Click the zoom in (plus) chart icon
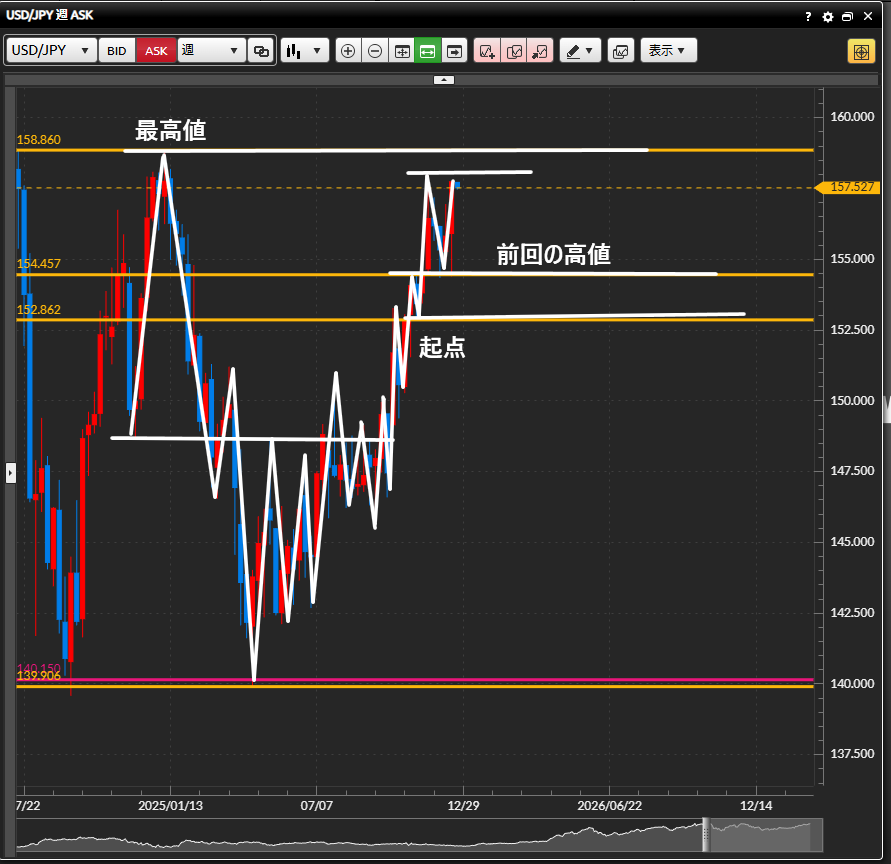 (x=348, y=51)
